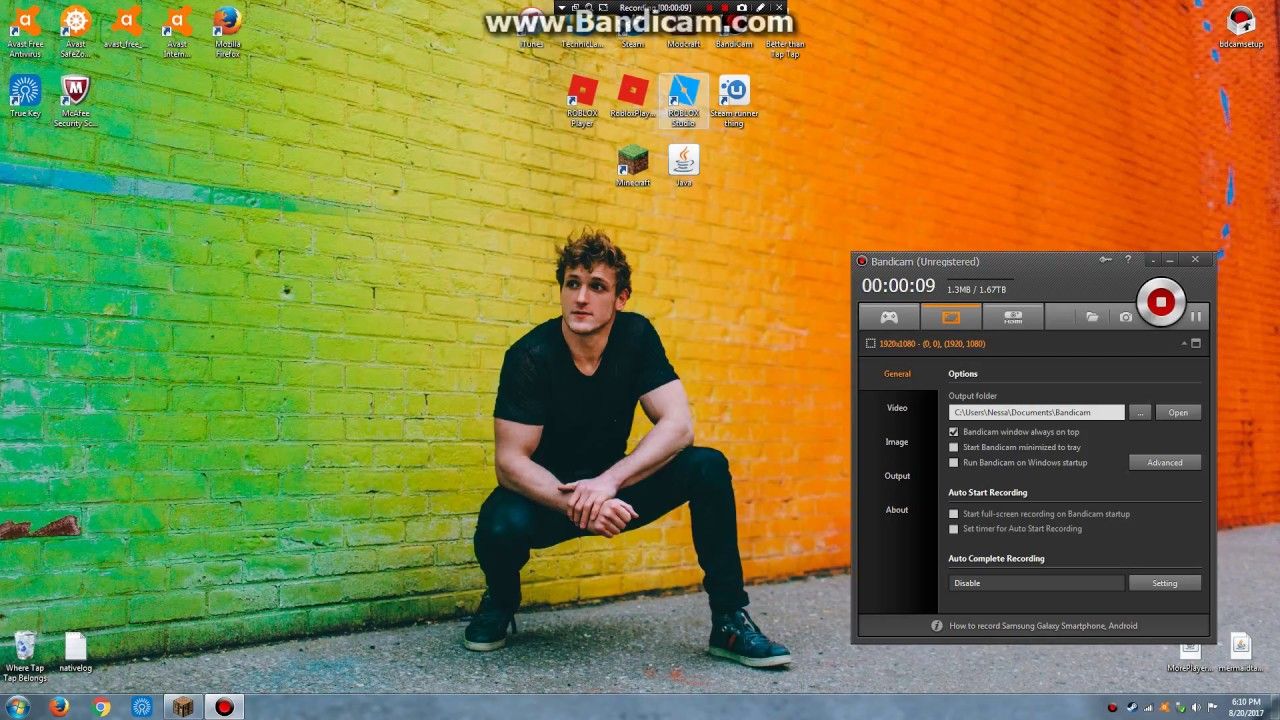Stop recording with the red button

(x=1161, y=302)
